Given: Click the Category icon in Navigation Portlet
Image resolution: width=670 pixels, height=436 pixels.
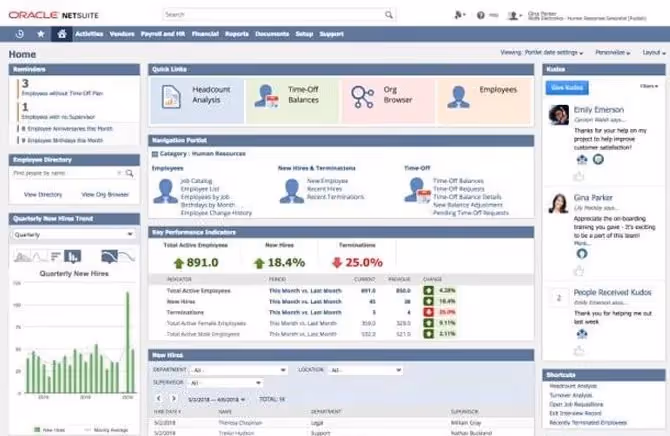Looking at the screenshot, I should [x=155, y=154].
